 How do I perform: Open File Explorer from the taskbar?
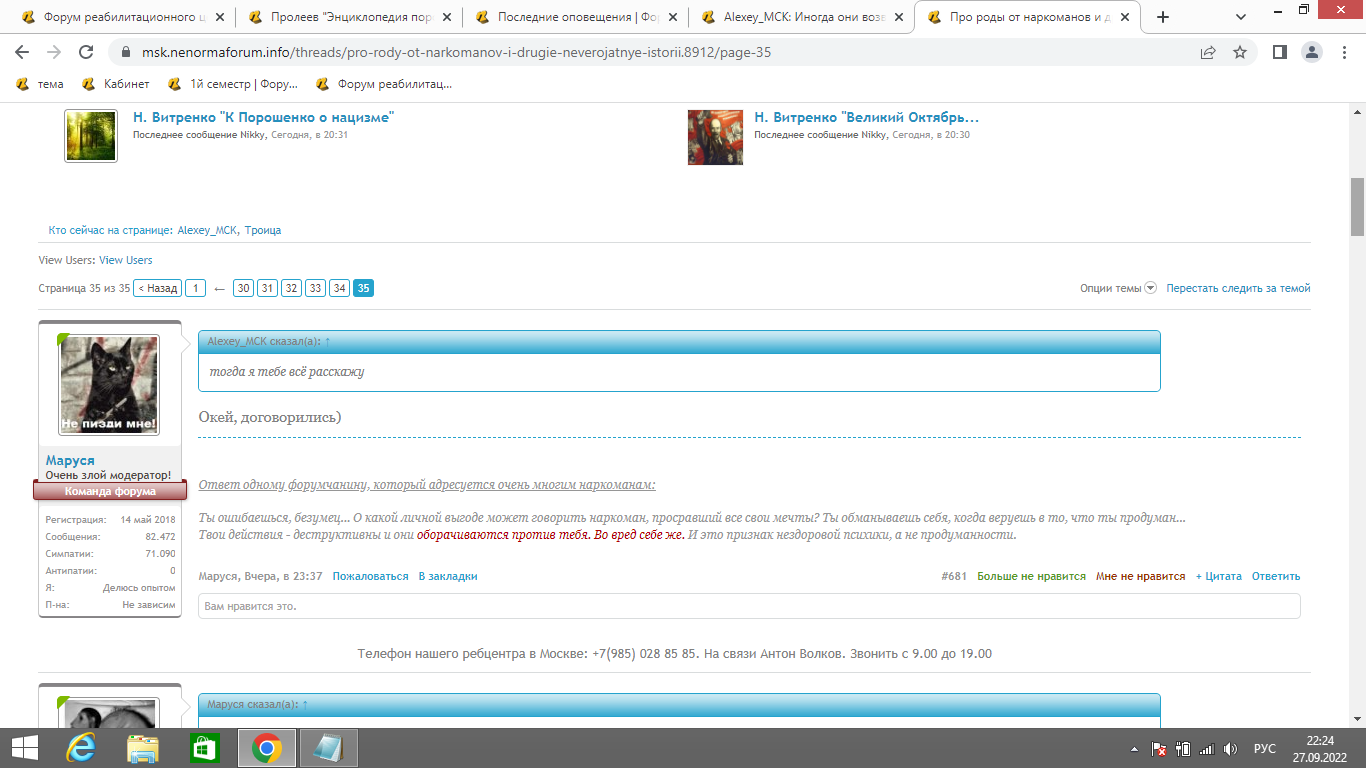pos(142,748)
